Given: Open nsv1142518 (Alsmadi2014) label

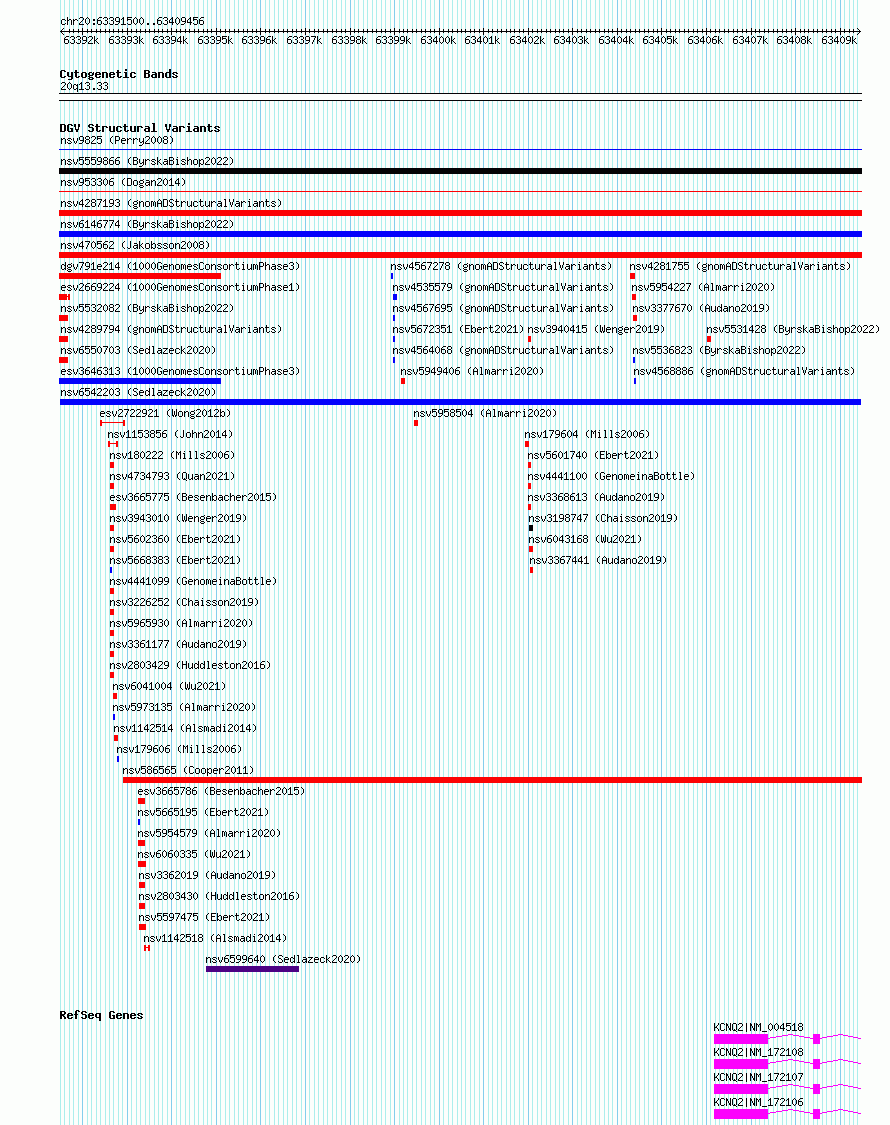Looking at the screenshot, I should [215, 938].
